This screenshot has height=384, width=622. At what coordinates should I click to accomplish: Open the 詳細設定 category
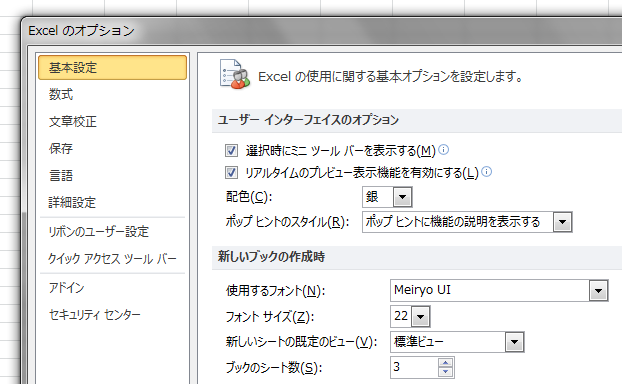[72, 202]
